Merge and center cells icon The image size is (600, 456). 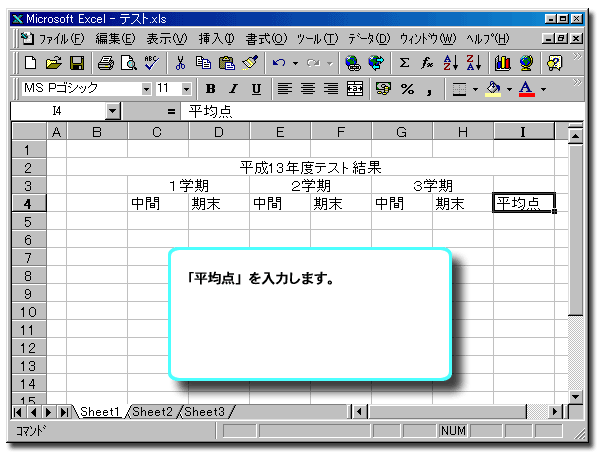point(355,89)
